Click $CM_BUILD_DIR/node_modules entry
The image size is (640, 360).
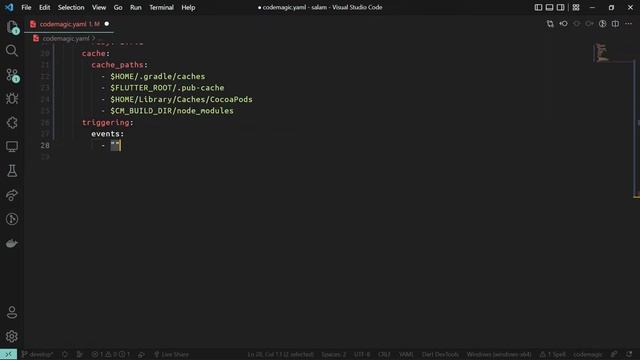coord(172,111)
